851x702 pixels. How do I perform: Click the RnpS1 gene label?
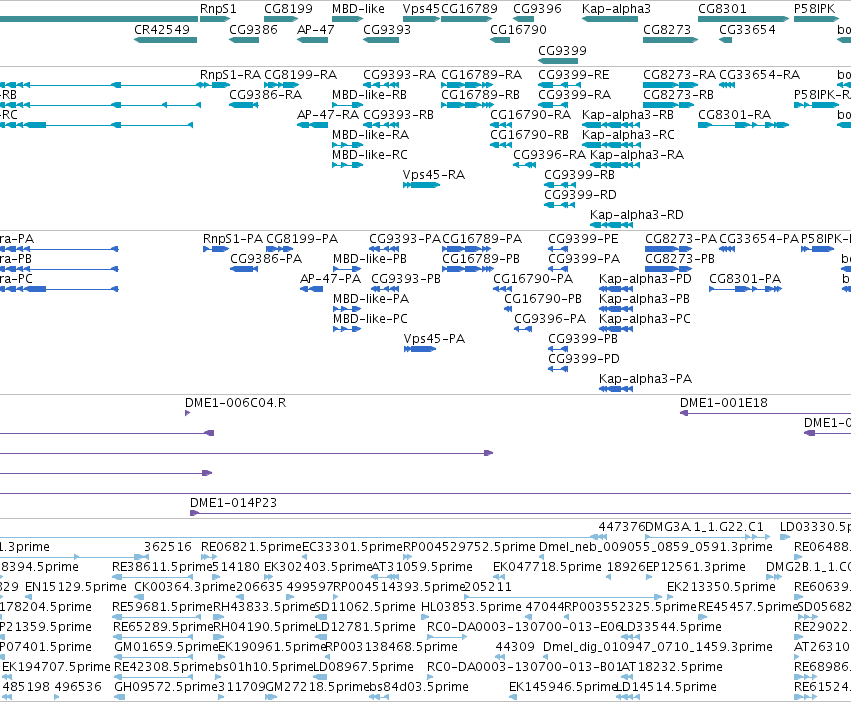(218, 9)
